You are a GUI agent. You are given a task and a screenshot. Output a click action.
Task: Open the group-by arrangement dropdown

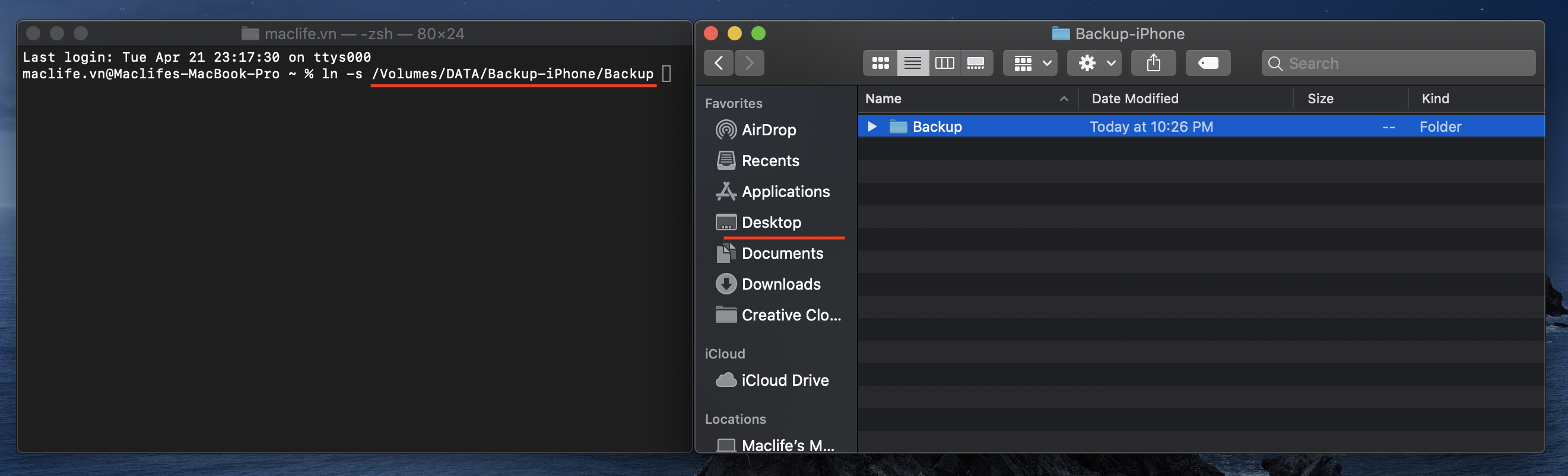(1030, 63)
